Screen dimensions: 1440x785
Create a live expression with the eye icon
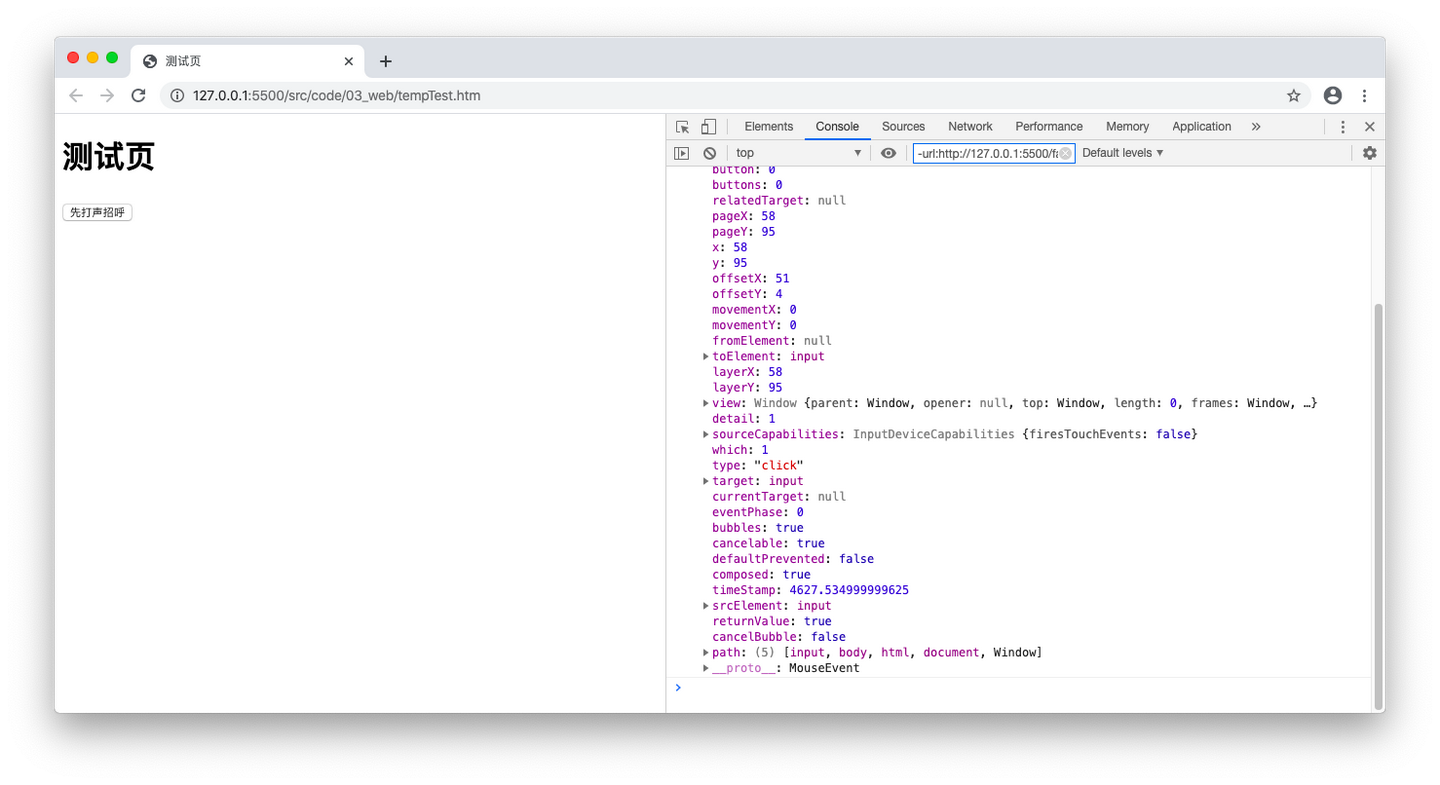[x=888, y=153]
